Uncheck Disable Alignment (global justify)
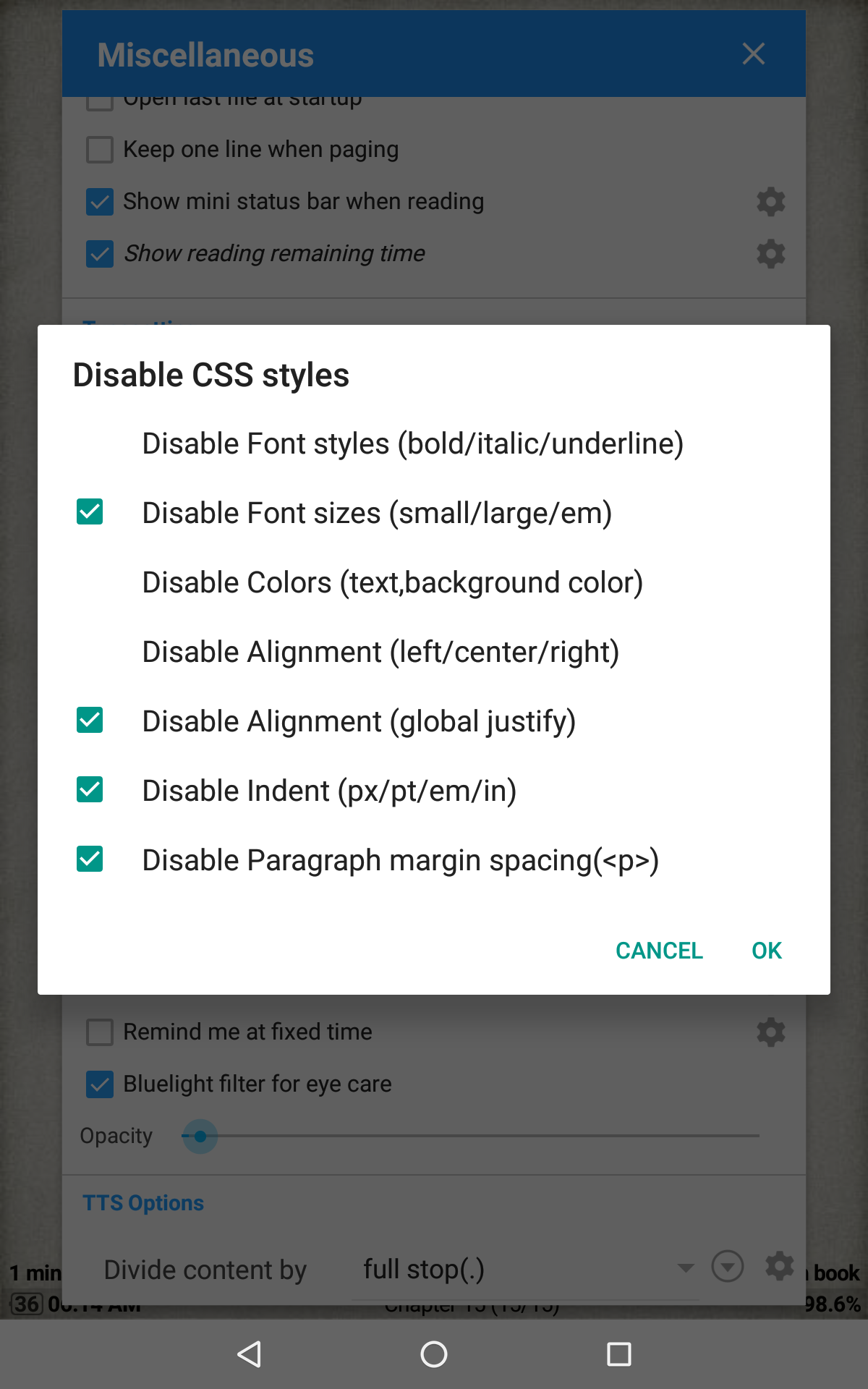Image resolution: width=868 pixels, height=1389 pixels. 90,721
